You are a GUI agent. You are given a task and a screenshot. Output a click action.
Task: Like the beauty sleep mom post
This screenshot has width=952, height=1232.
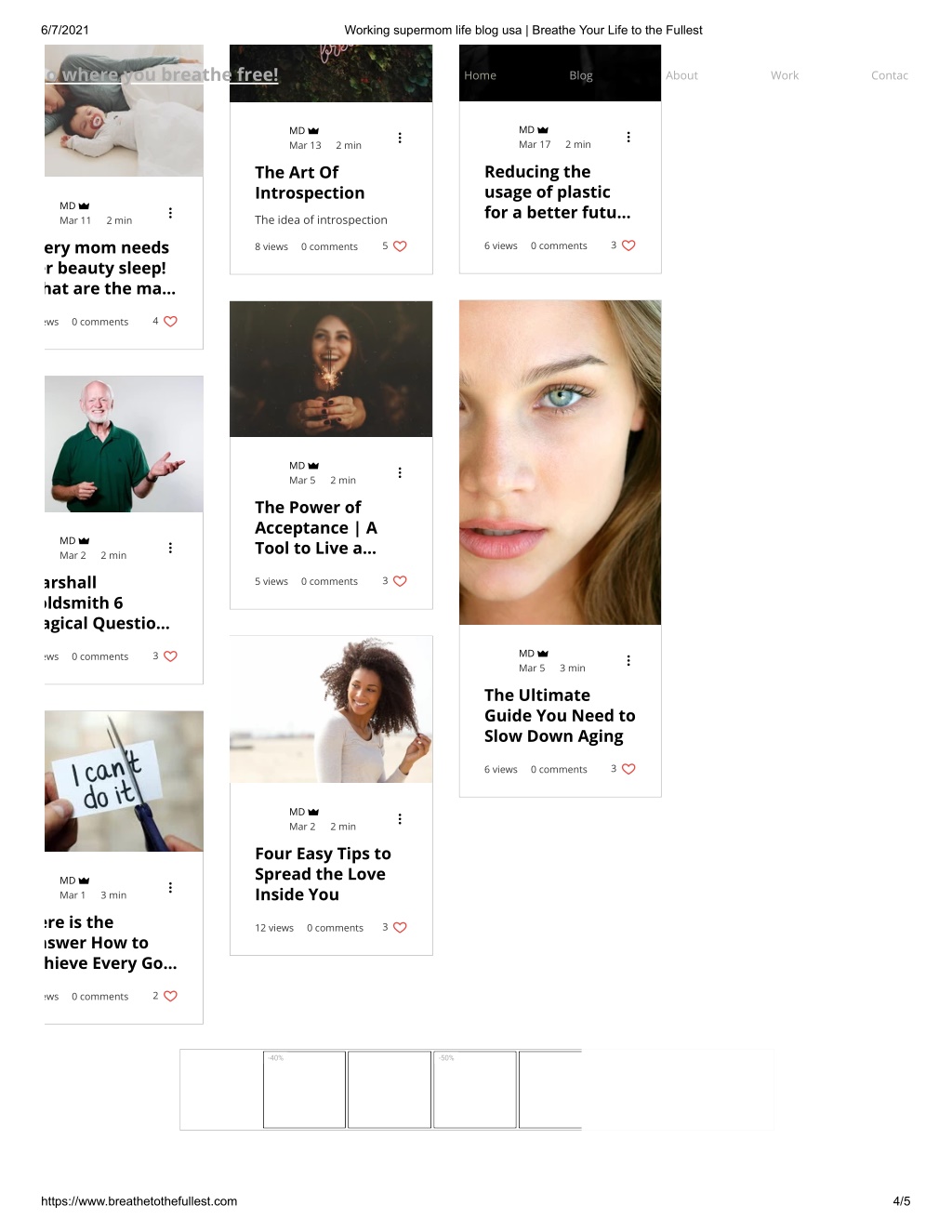coord(170,322)
